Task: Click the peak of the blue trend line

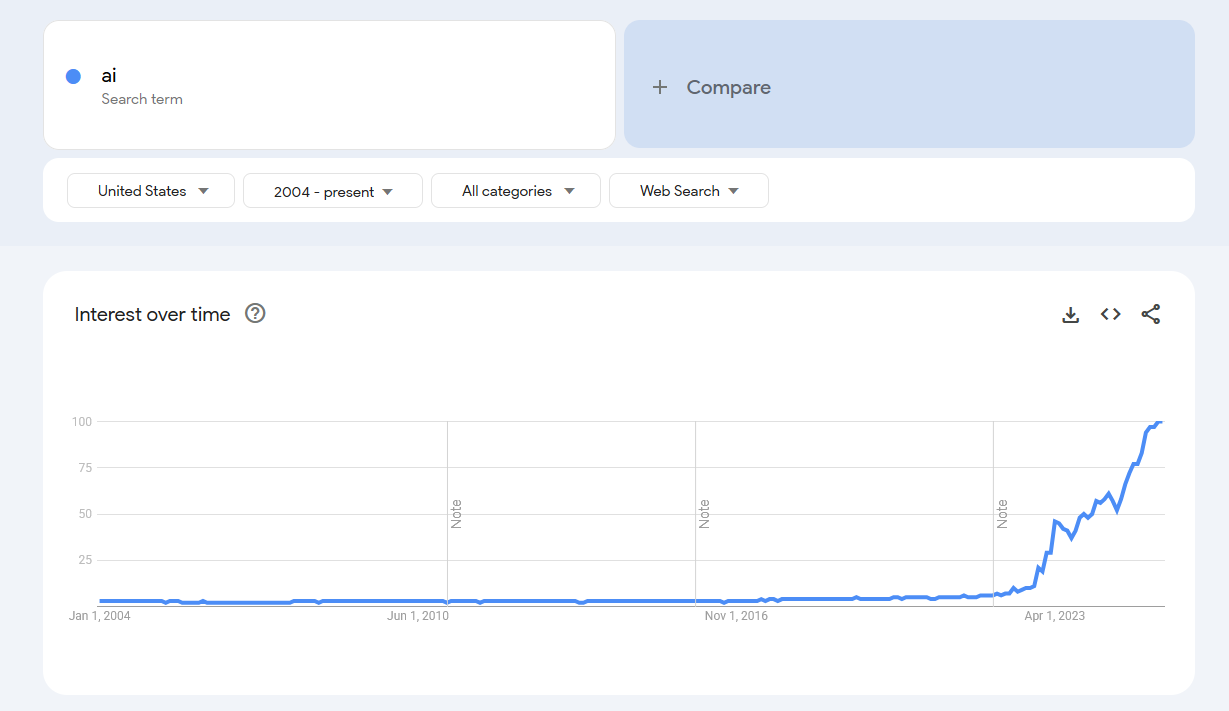Action: point(1160,422)
